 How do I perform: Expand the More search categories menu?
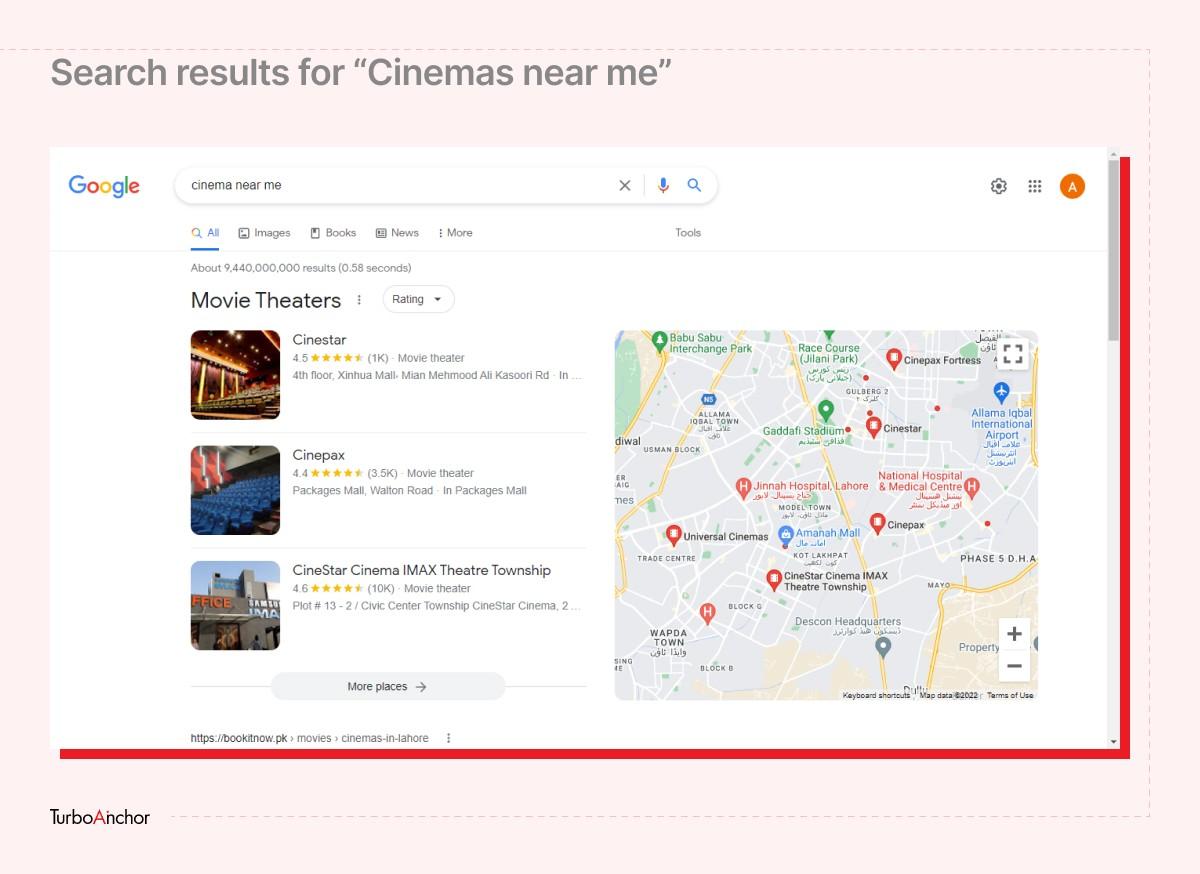(x=455, y=233)
